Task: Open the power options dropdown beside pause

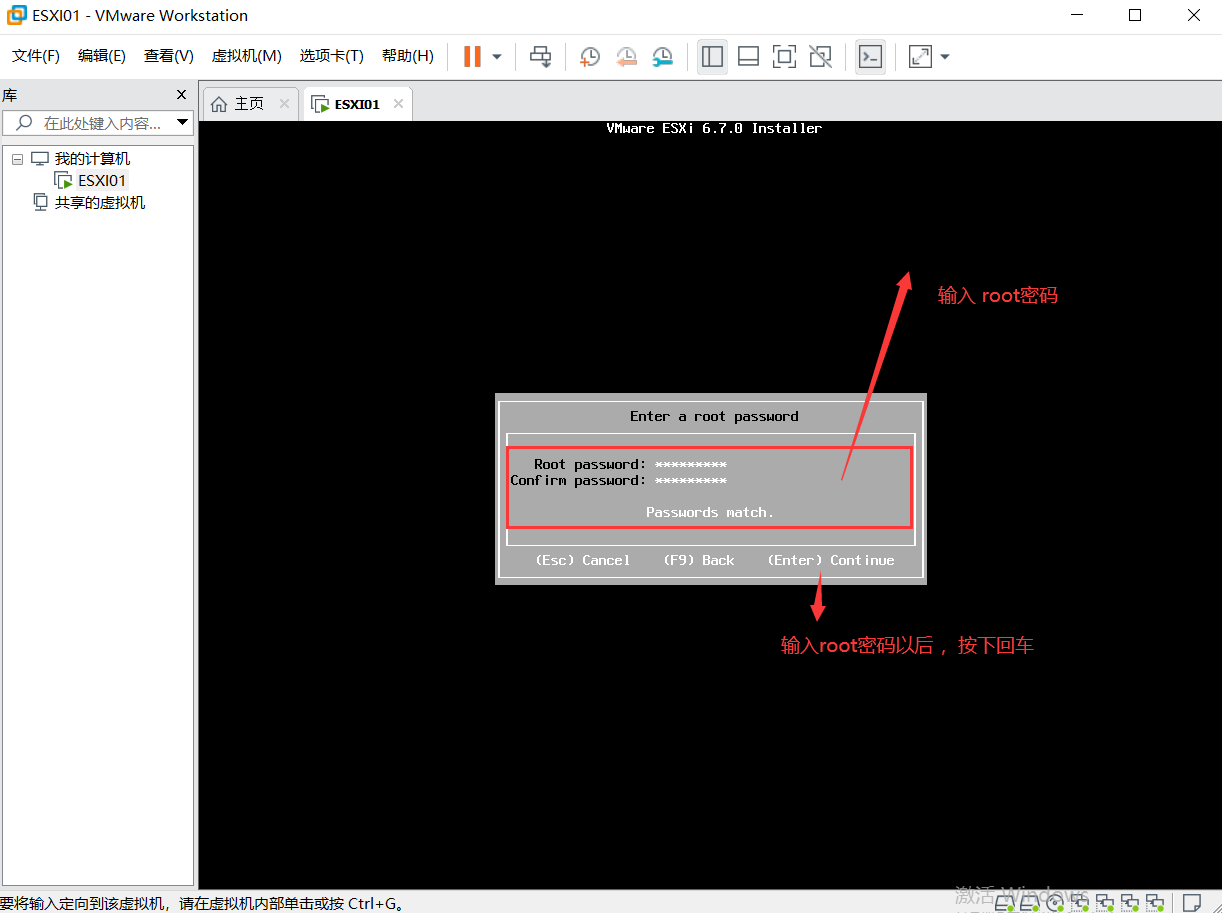Action: click(497, 57)
